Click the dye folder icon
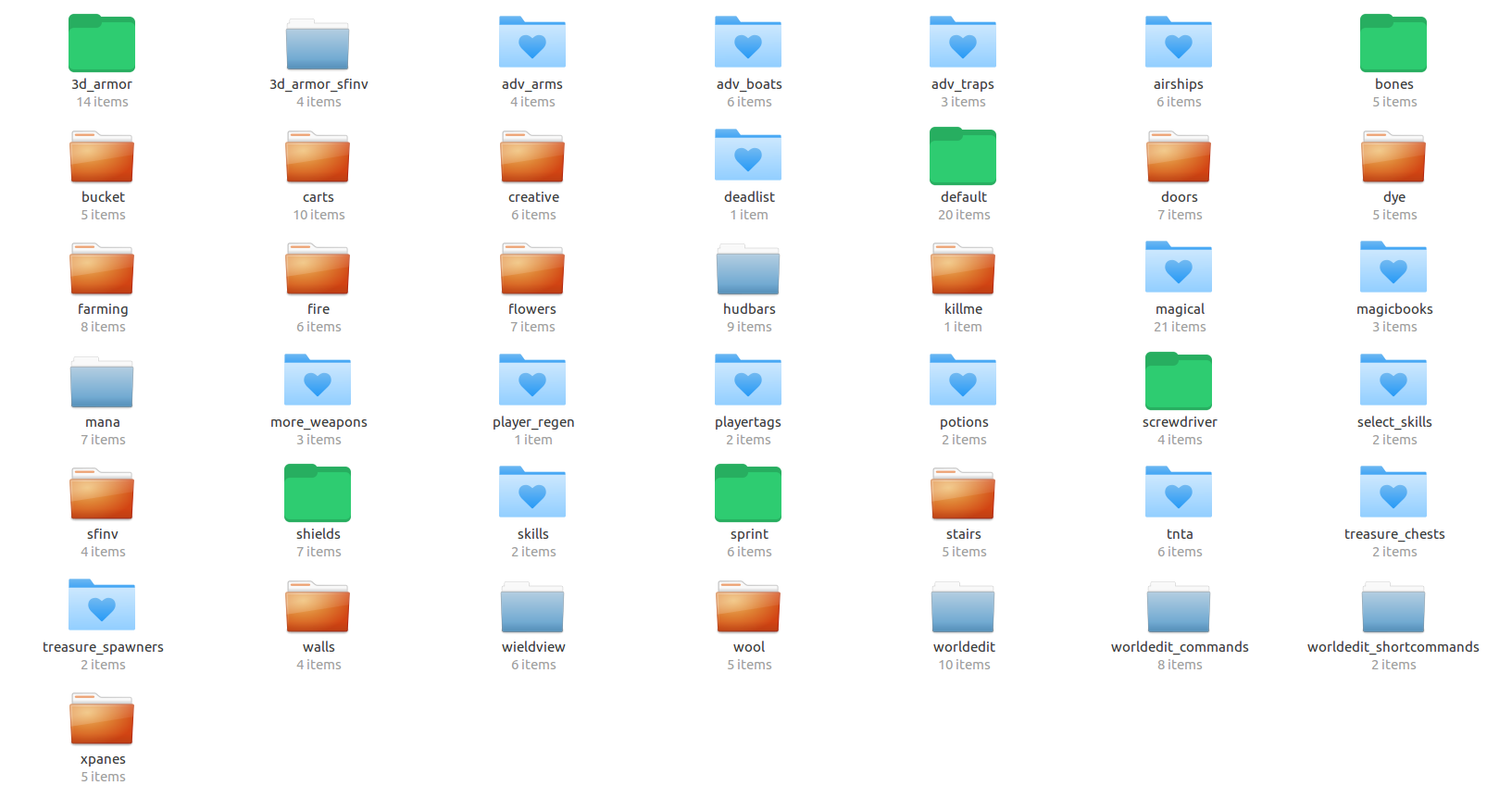Image resolution: width=1512 pixels, height=798 pixels. (1393, 156)
